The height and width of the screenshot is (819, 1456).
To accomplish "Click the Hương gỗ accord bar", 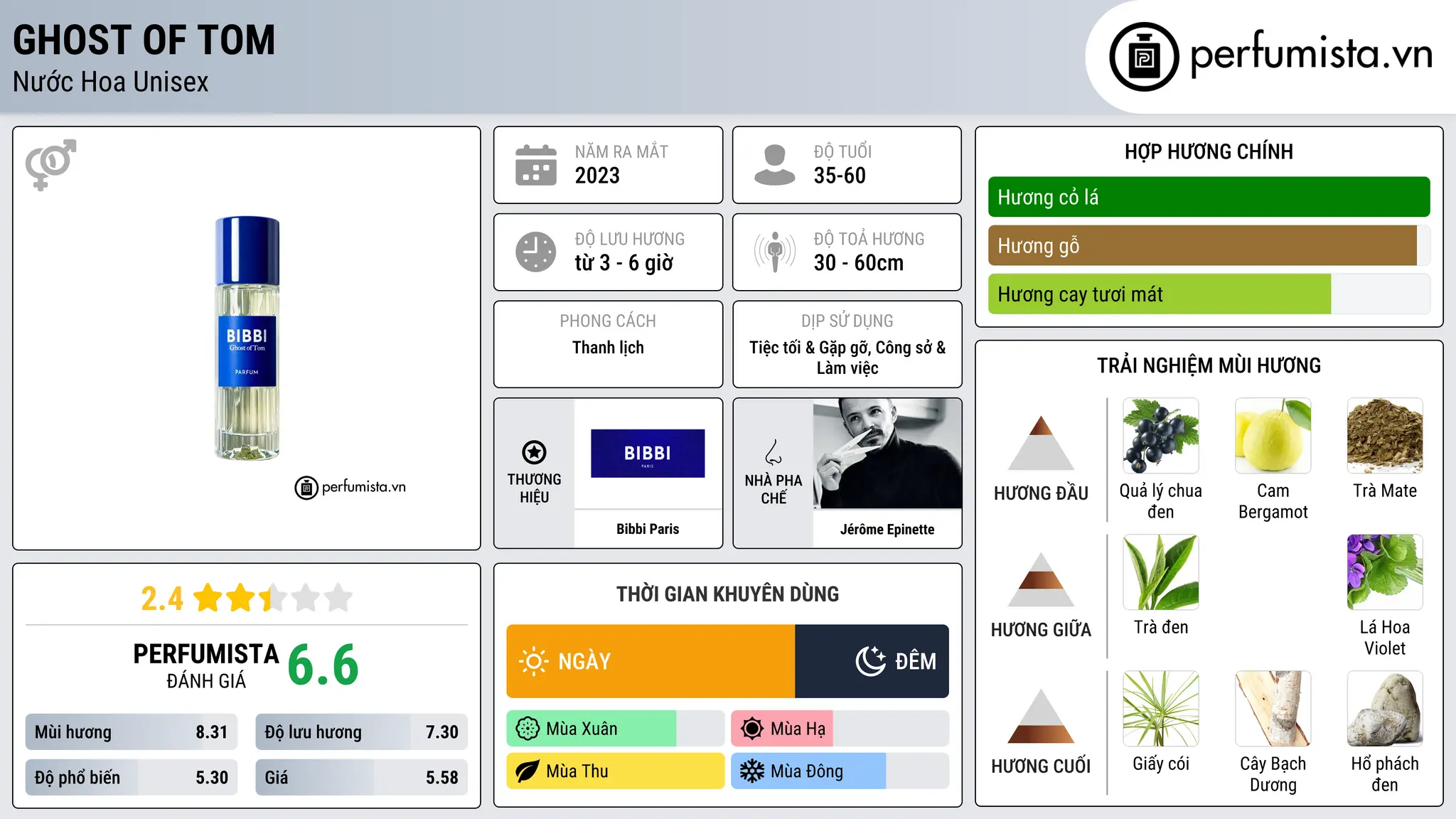I will pos(1209,245).
